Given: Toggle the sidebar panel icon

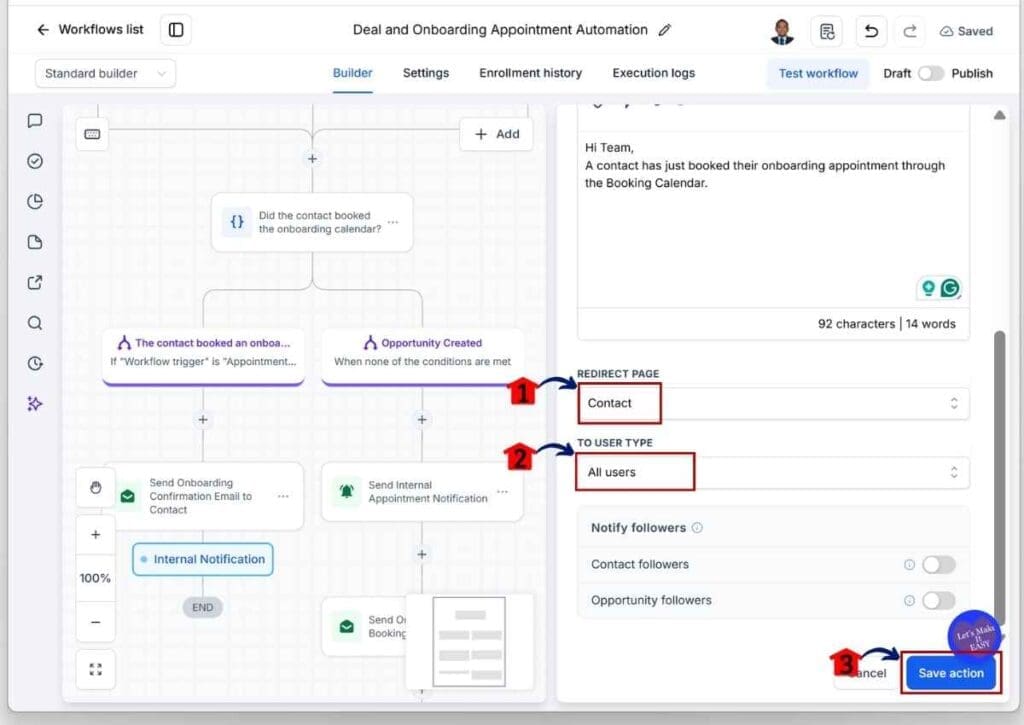Looking at the screenshot, I should pos(176,30).
